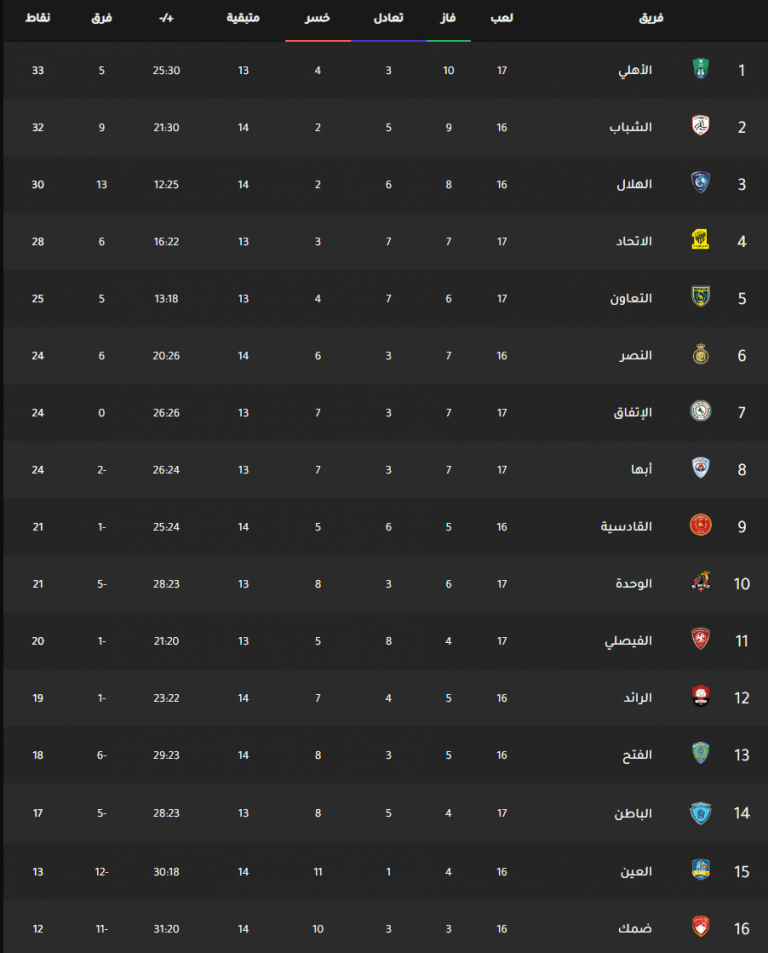This screenshot has width=768, height=953.
Task: Click the نقاط points column header
Action: point(38,18)
